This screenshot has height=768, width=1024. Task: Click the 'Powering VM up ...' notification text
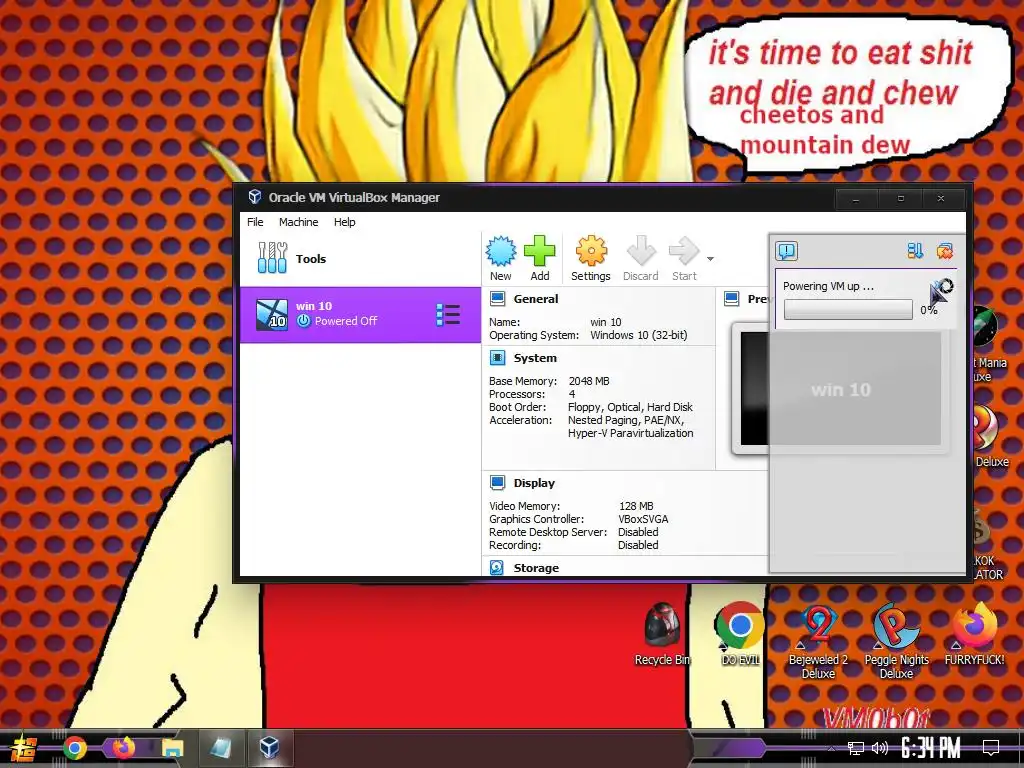click(828, 286)
